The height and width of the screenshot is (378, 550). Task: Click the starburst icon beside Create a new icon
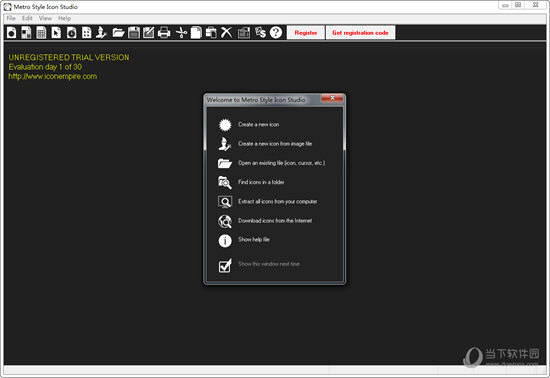(x=225, y=124)
